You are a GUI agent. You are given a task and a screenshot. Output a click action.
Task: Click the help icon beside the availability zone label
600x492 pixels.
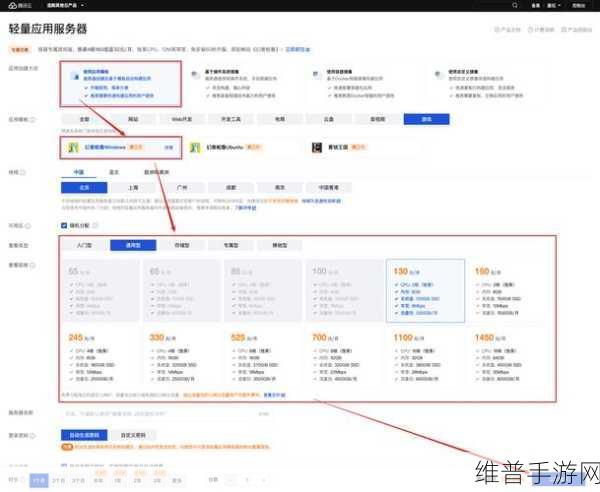(28, 226)
